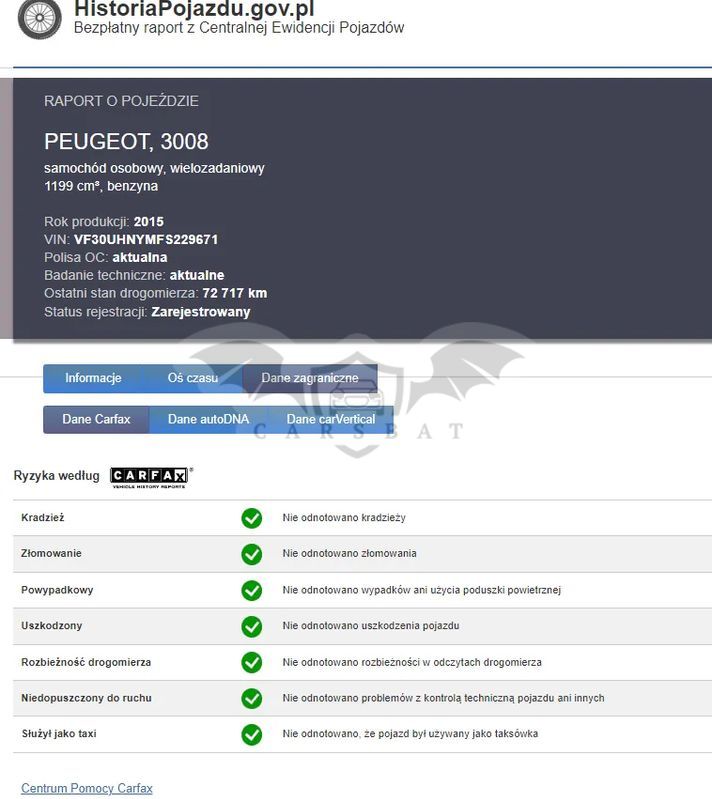Switch to the Informacje tab
This screenshot has width=712, height=799.
(93, 378)
